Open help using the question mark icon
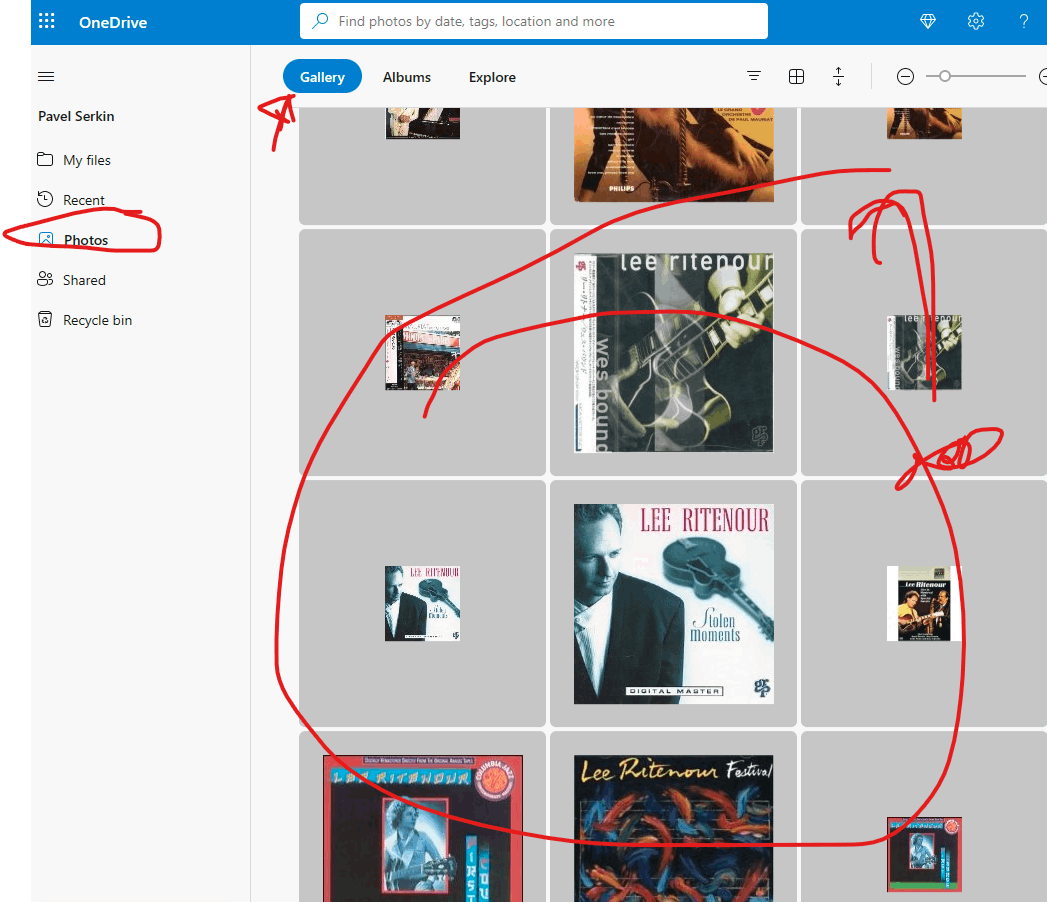 tap(1024, 20)
